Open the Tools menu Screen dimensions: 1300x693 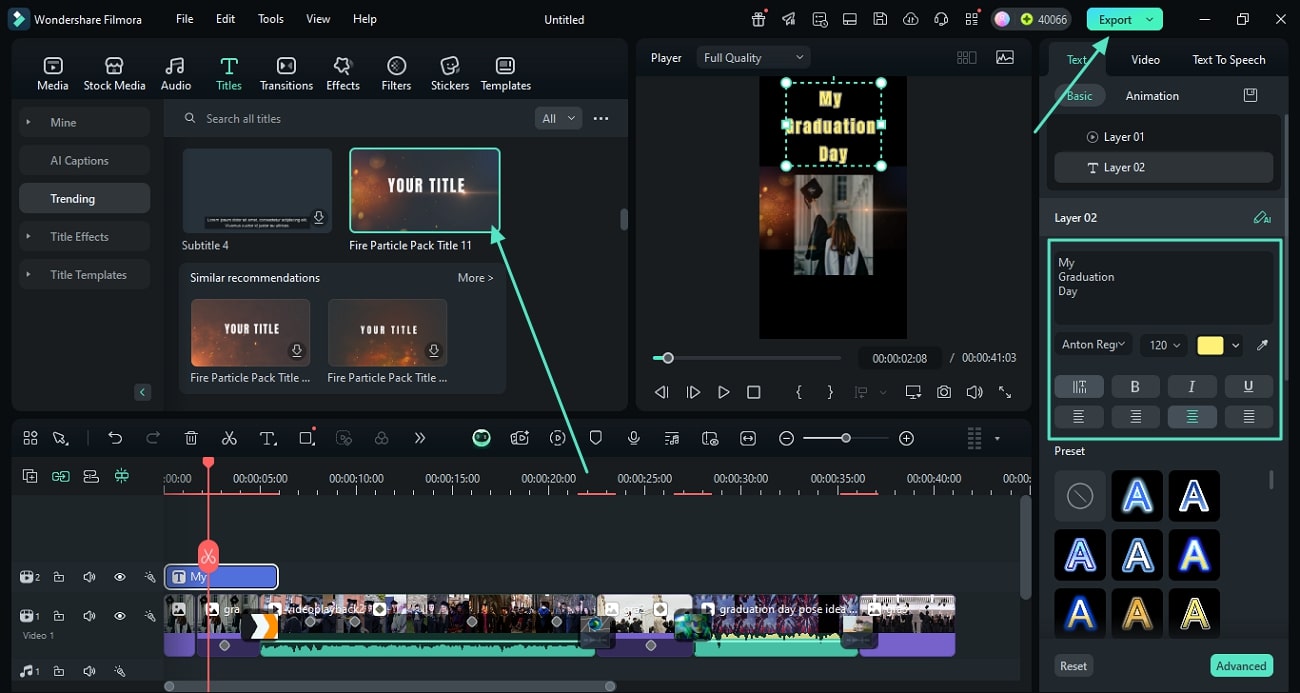click(x=270, y=19)
